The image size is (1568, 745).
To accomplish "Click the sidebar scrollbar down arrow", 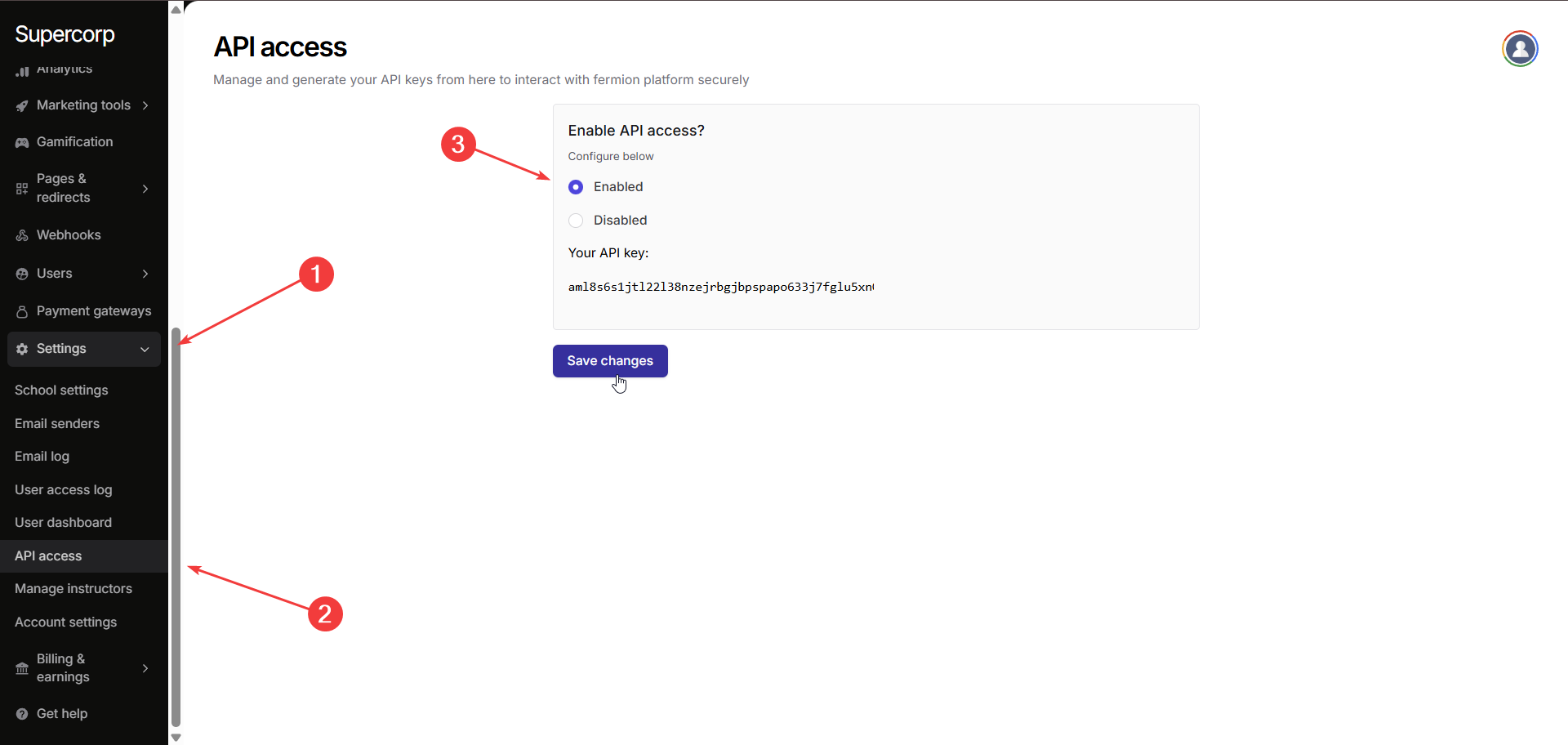I will 176,738.
